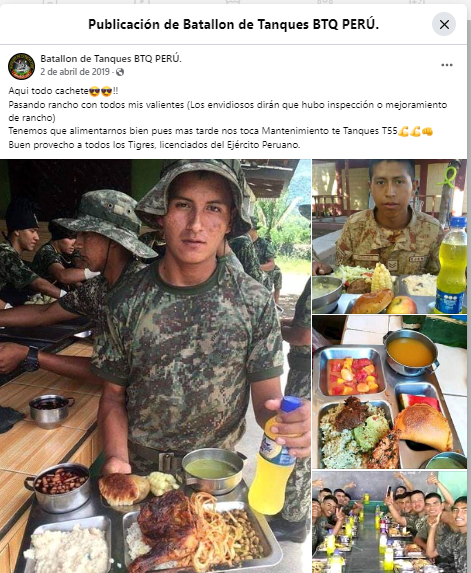Open the three-dot post options menu
The width and height of the screenshot is (471, 573).
447,65
